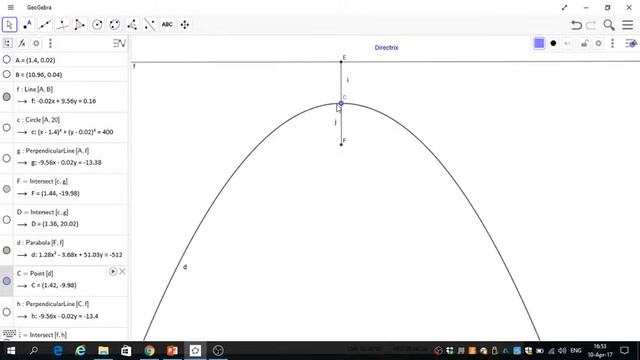Toggle visibility of parabola d

(7, 250)
